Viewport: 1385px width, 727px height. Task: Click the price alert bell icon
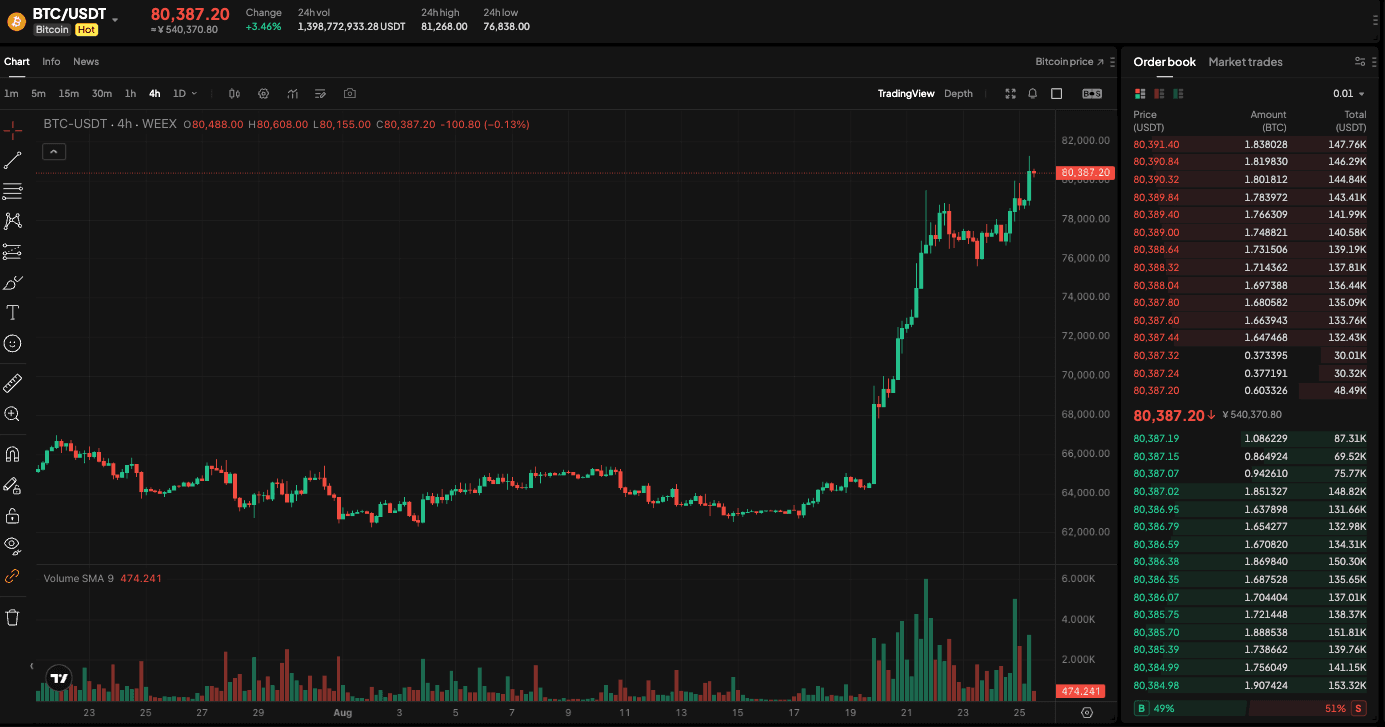pos(1033,94)
